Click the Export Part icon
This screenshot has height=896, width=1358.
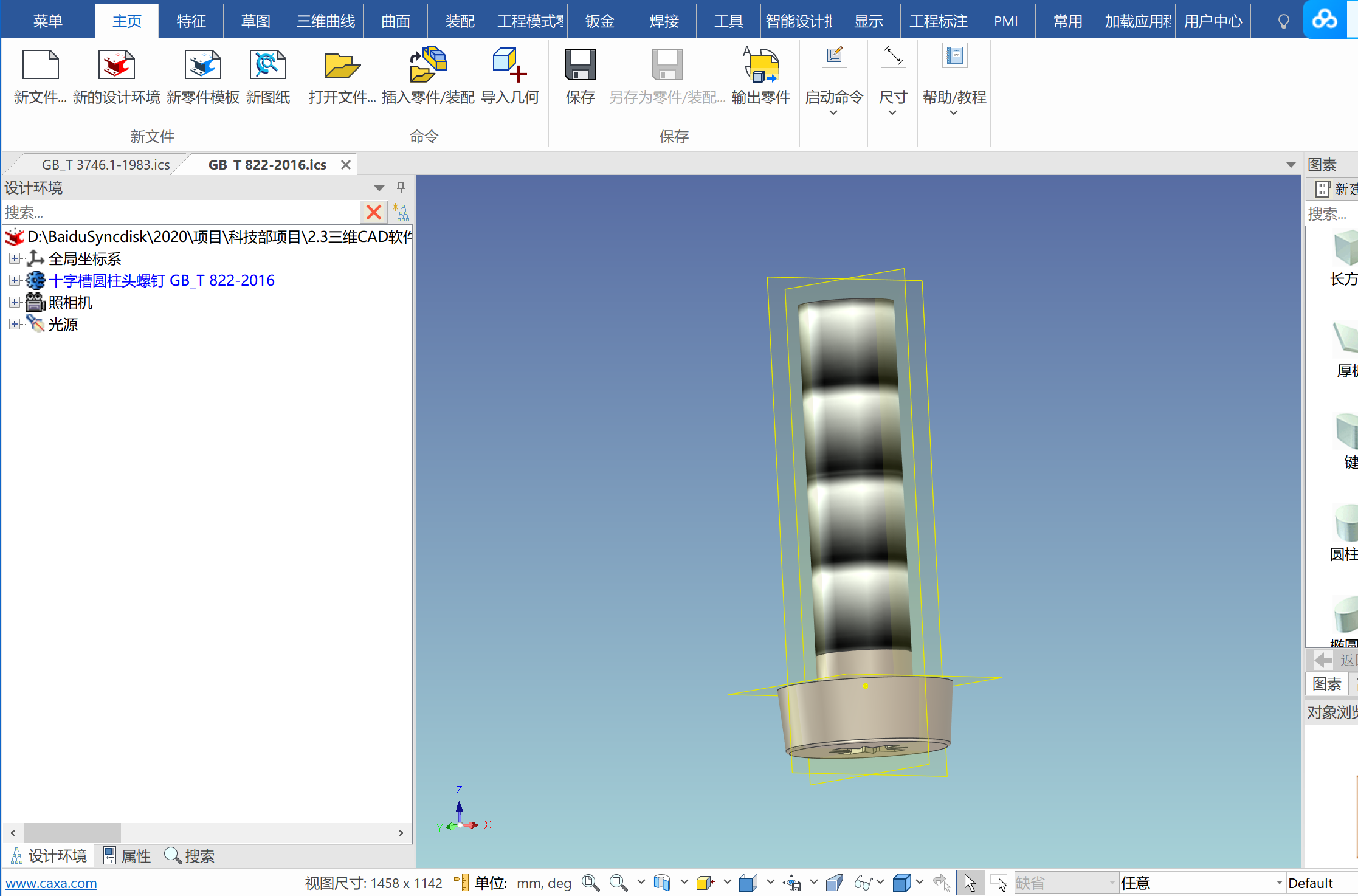(760, 65)
